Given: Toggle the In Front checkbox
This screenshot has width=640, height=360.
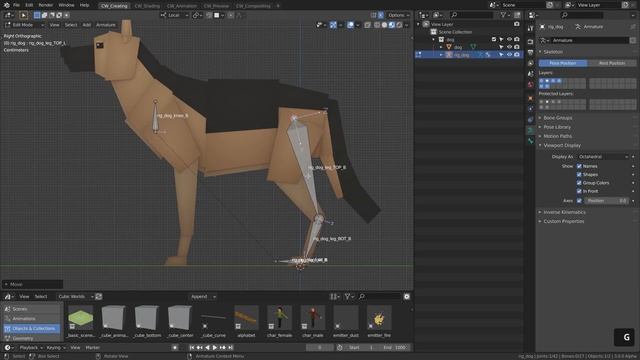Looking at the screenshot, I should 579,191.
